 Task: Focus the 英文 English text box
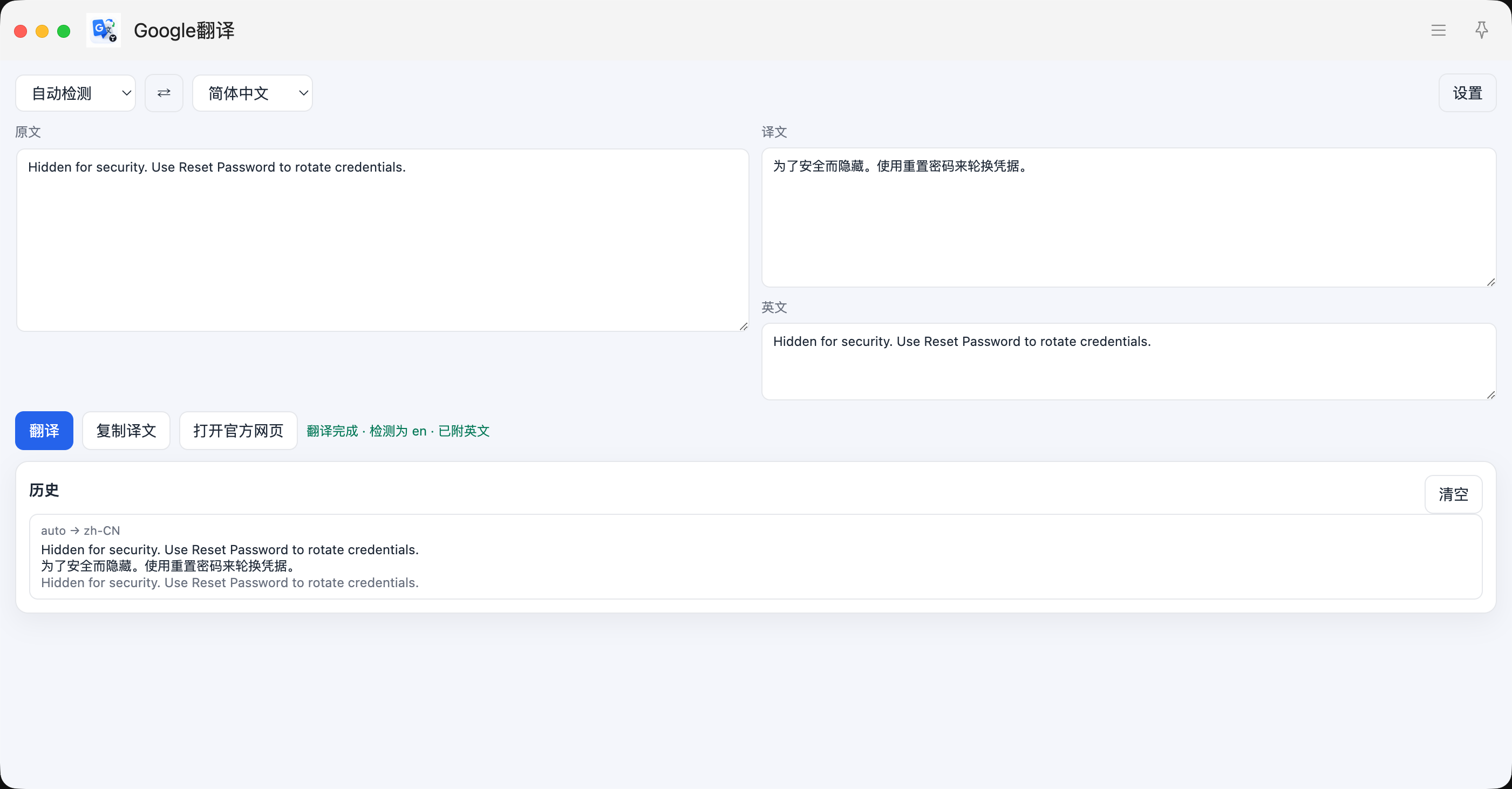(1128, 361)
